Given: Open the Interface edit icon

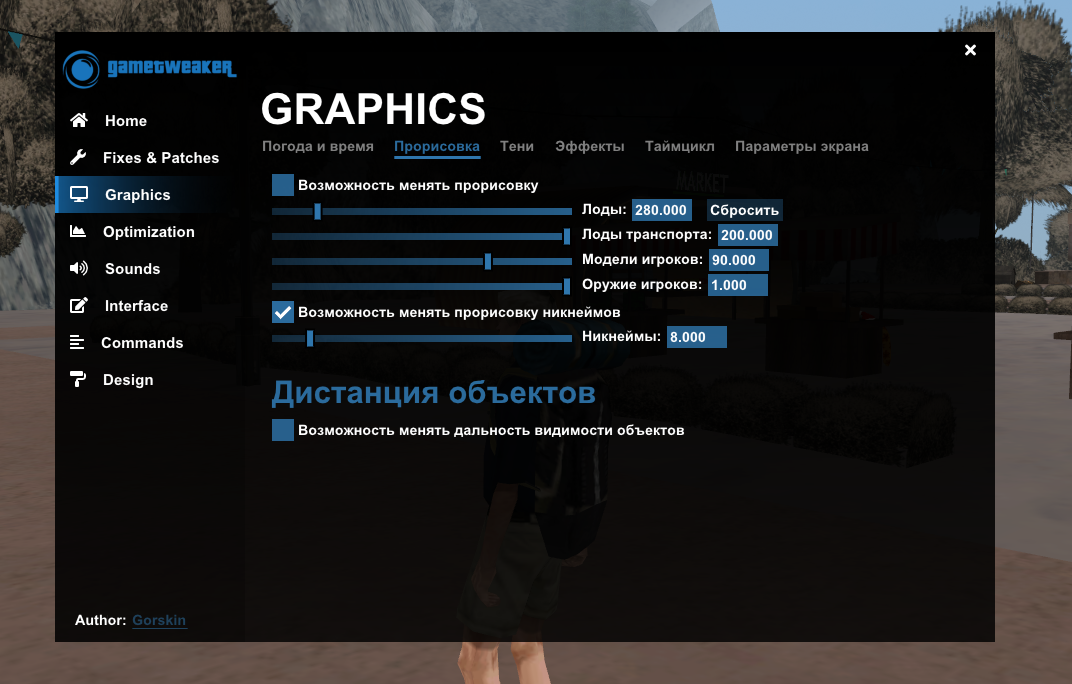Looking at the screenshot, I should [x=78, y=305].
